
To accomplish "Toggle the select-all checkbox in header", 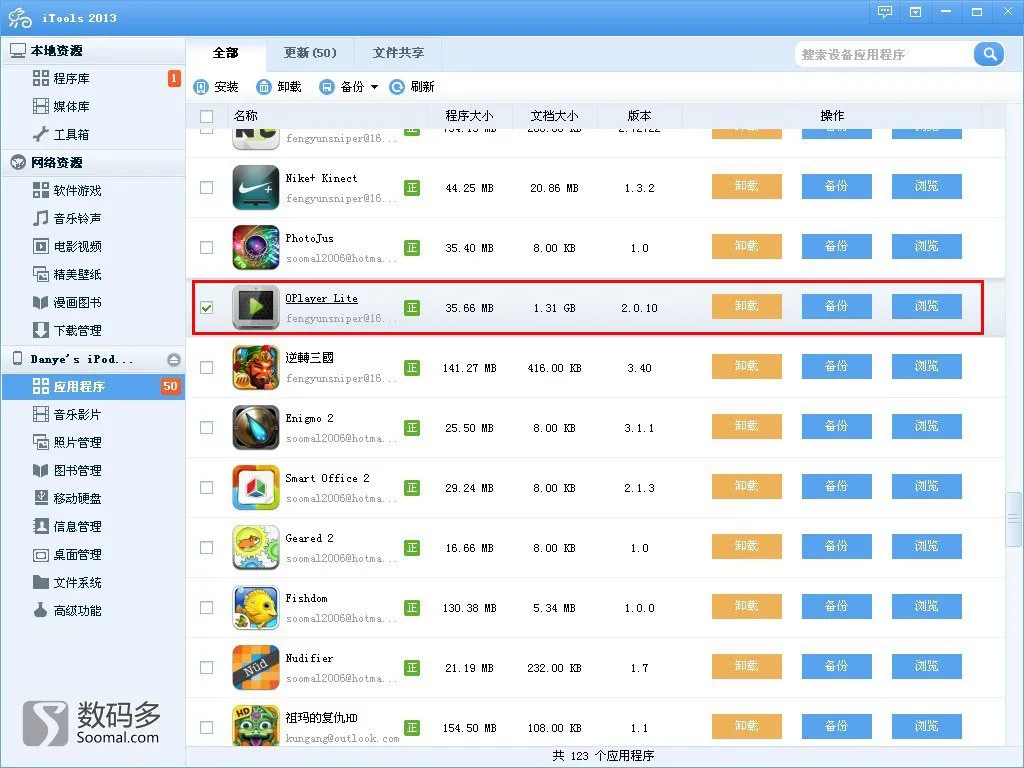I will click(206, 116).
